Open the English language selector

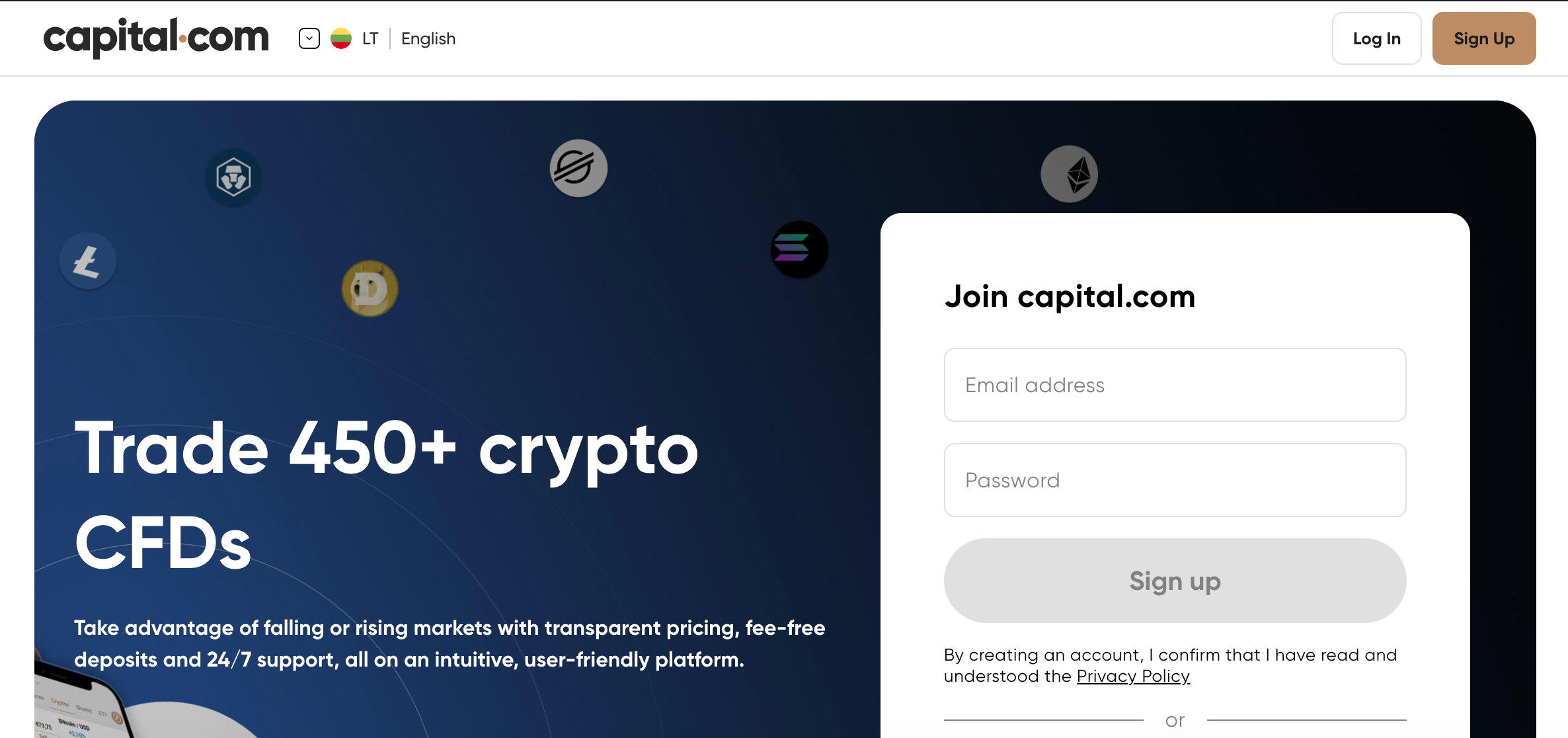pos(428,38)
